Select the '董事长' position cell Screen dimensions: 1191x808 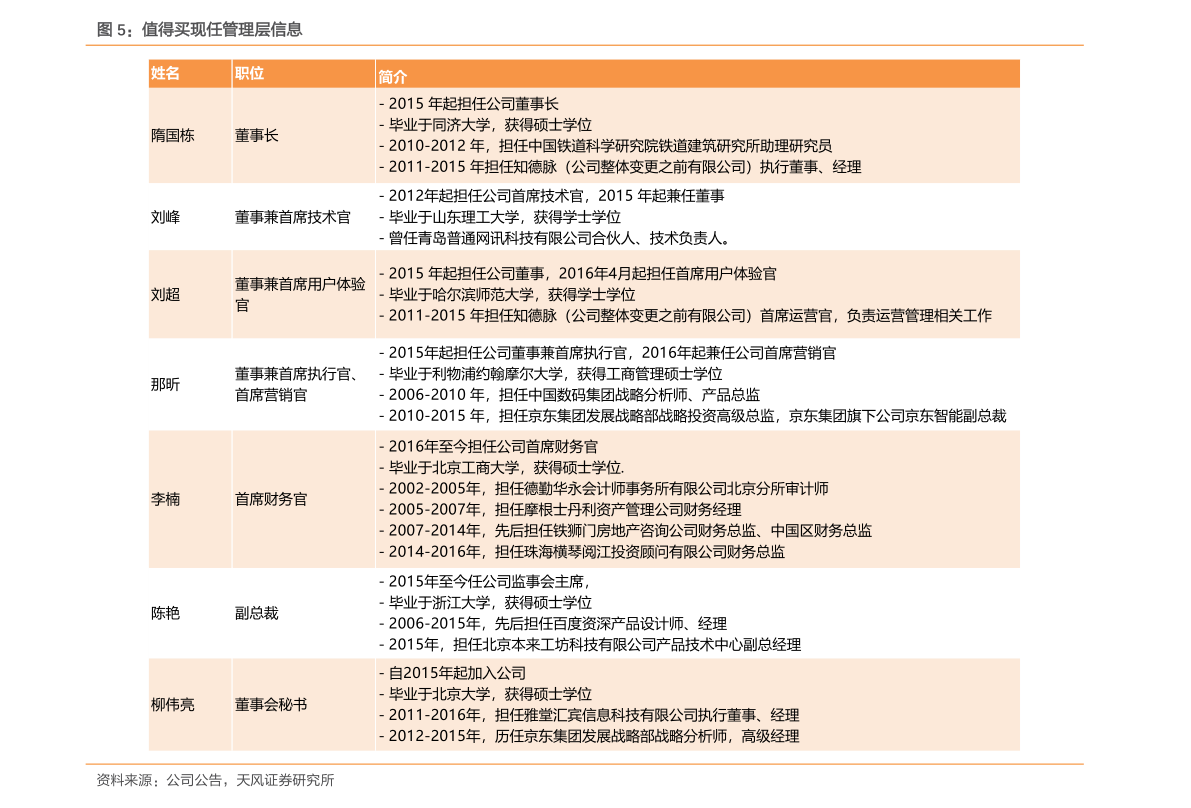tap(257, 135)
